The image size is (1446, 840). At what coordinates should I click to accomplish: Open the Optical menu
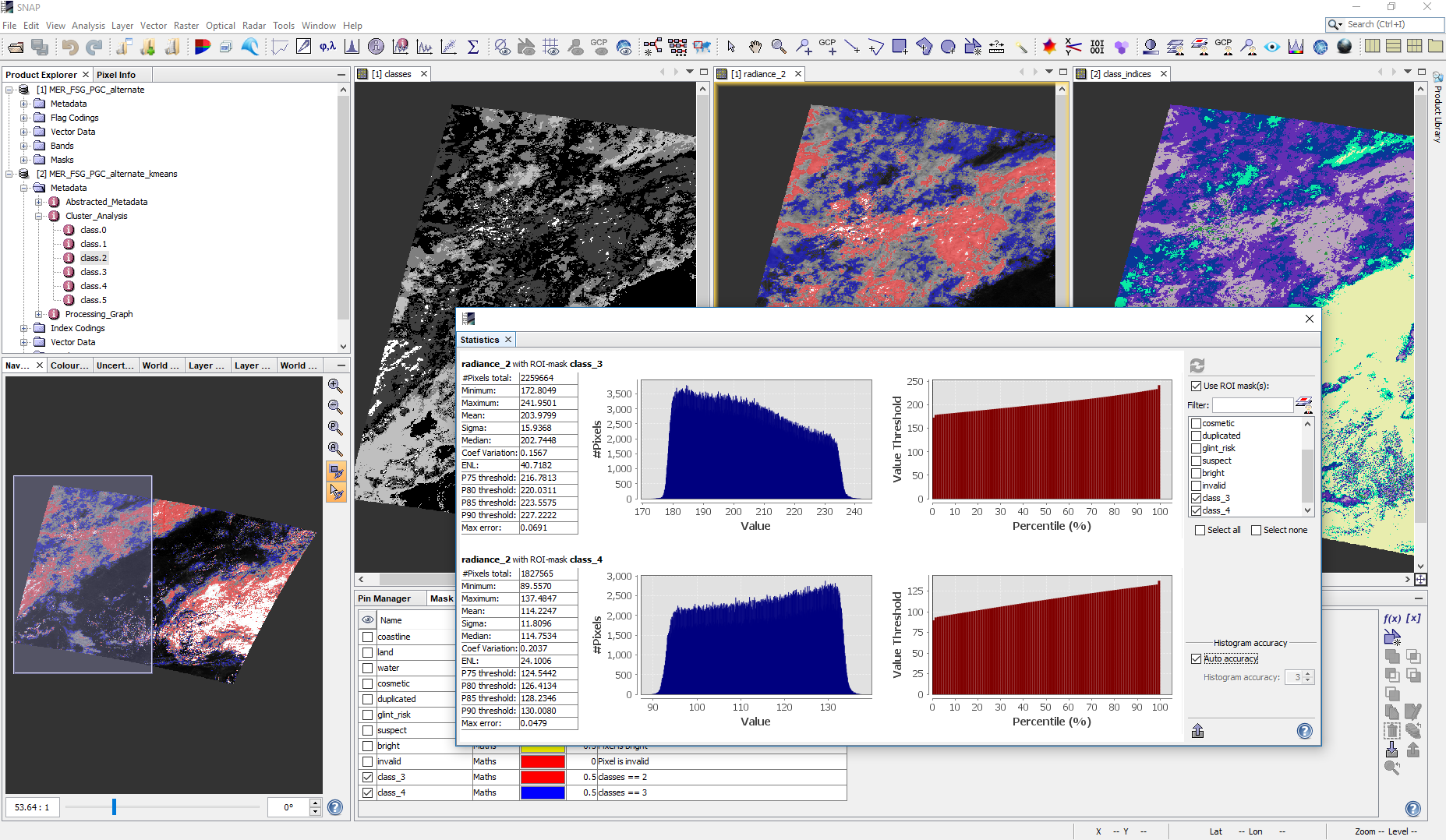[x=221, y=25]
